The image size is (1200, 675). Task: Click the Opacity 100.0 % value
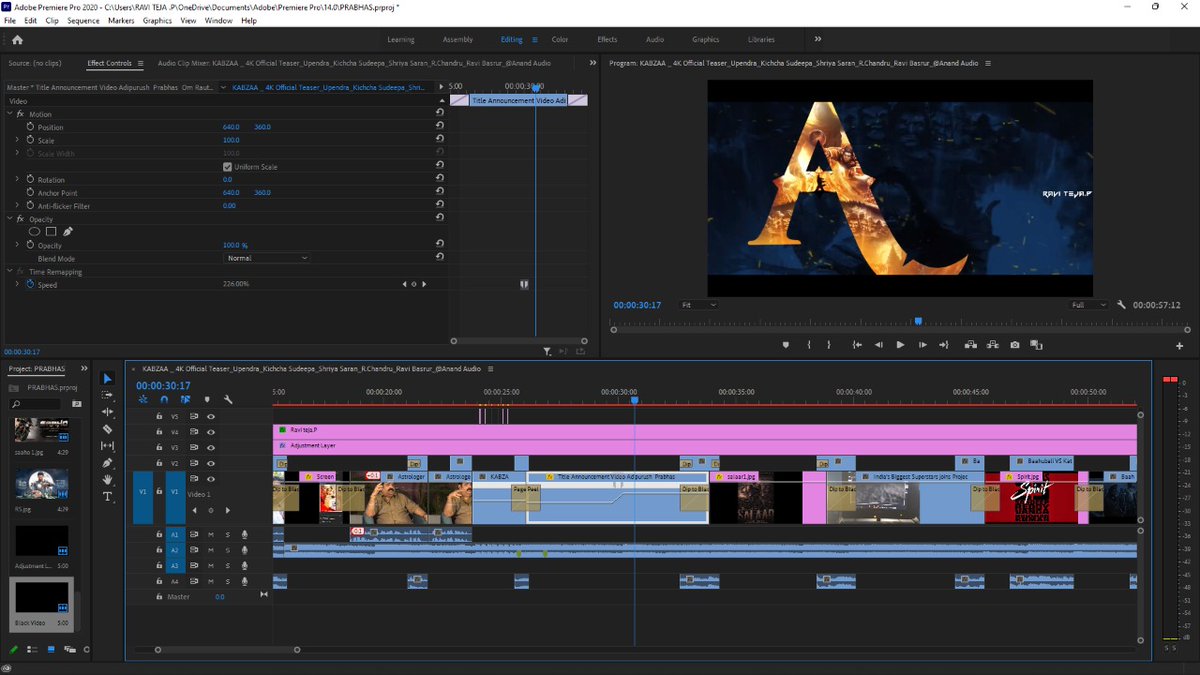point(235,245)
